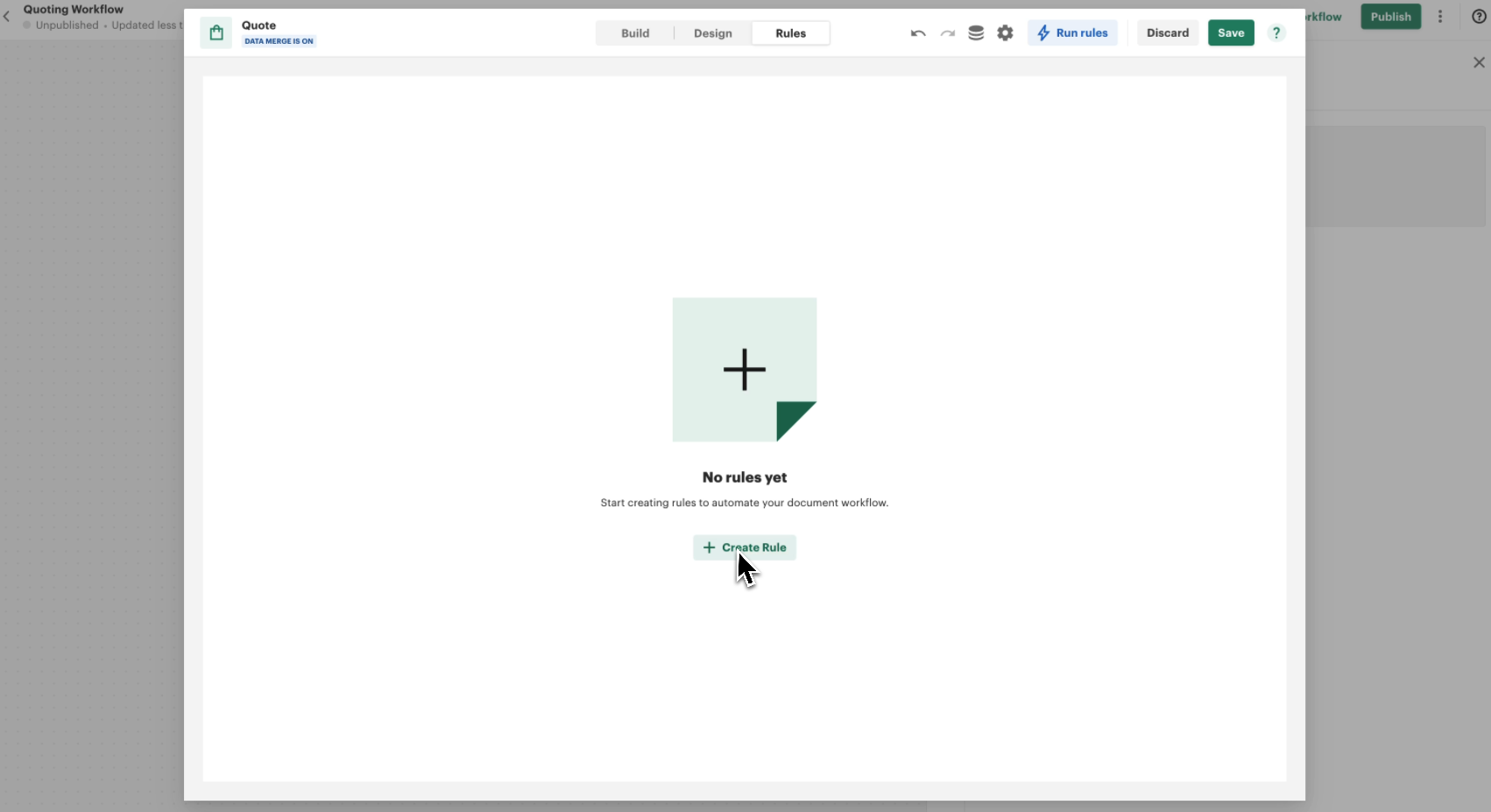Open the three-dot more options menu

coord(1440,17)
